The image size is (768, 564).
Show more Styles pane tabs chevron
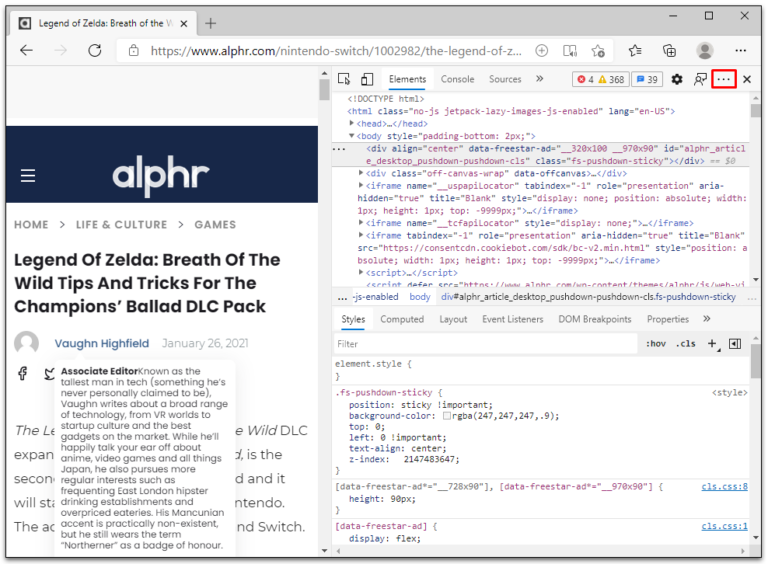[x=706, y=319]
